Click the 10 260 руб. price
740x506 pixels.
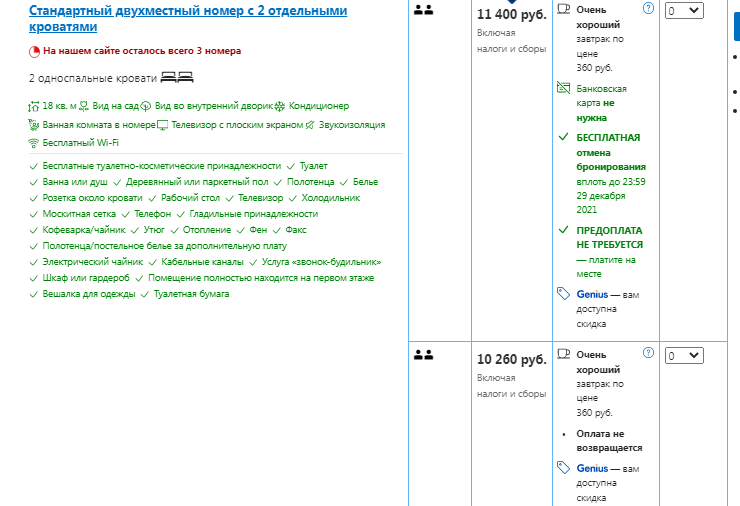[512, 360]
